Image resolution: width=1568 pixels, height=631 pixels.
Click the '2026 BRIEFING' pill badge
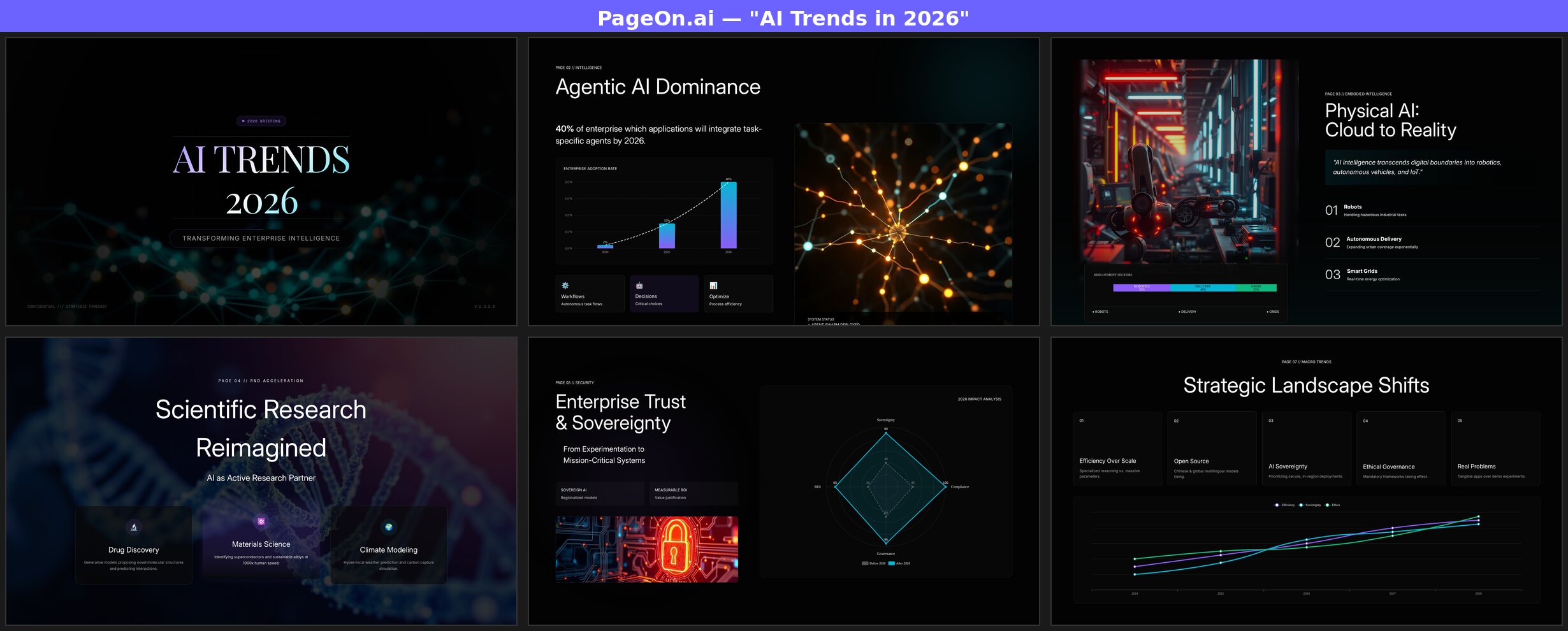261,121
